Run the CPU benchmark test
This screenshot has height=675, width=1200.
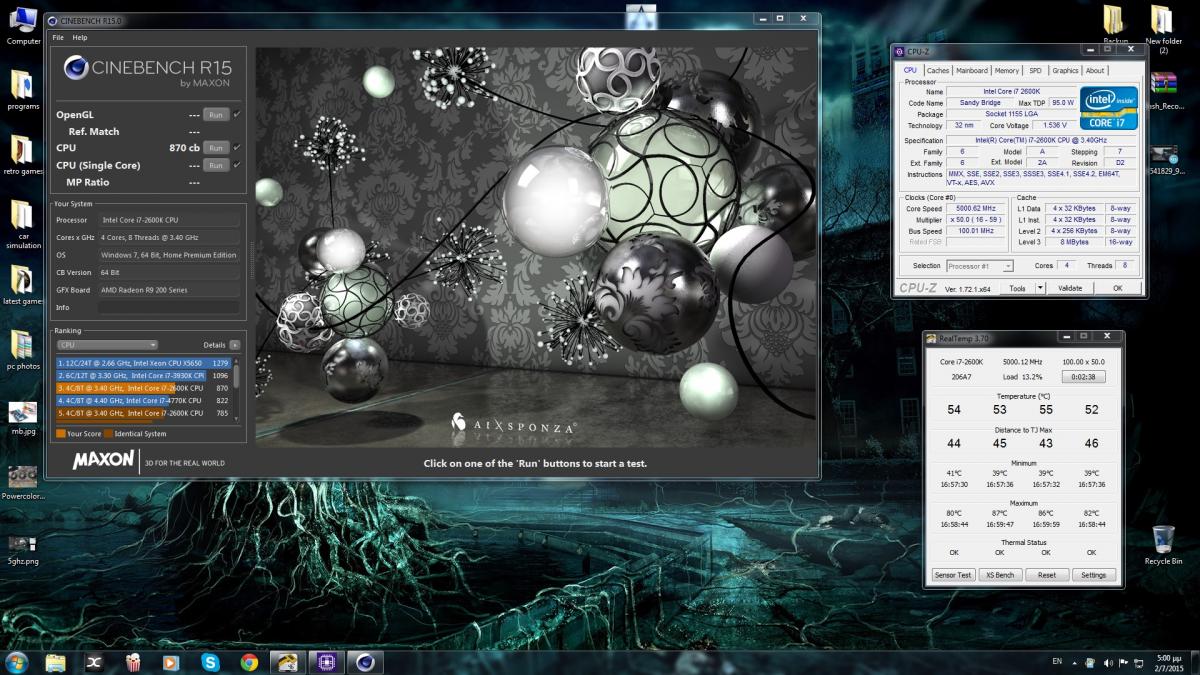pos(215,148)
